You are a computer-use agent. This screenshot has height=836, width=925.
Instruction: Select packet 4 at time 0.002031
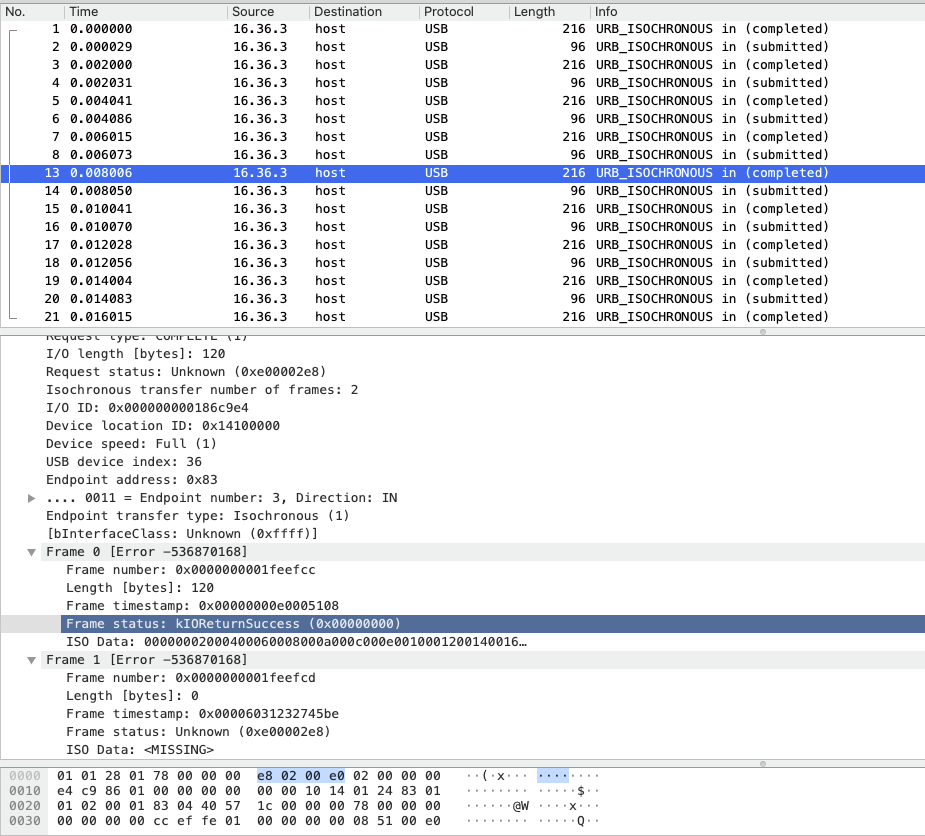(x=462, y=83)
